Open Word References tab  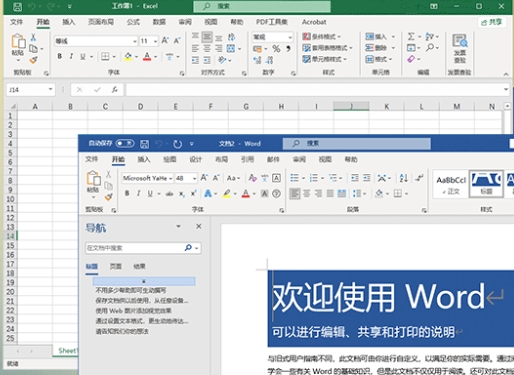247,159
